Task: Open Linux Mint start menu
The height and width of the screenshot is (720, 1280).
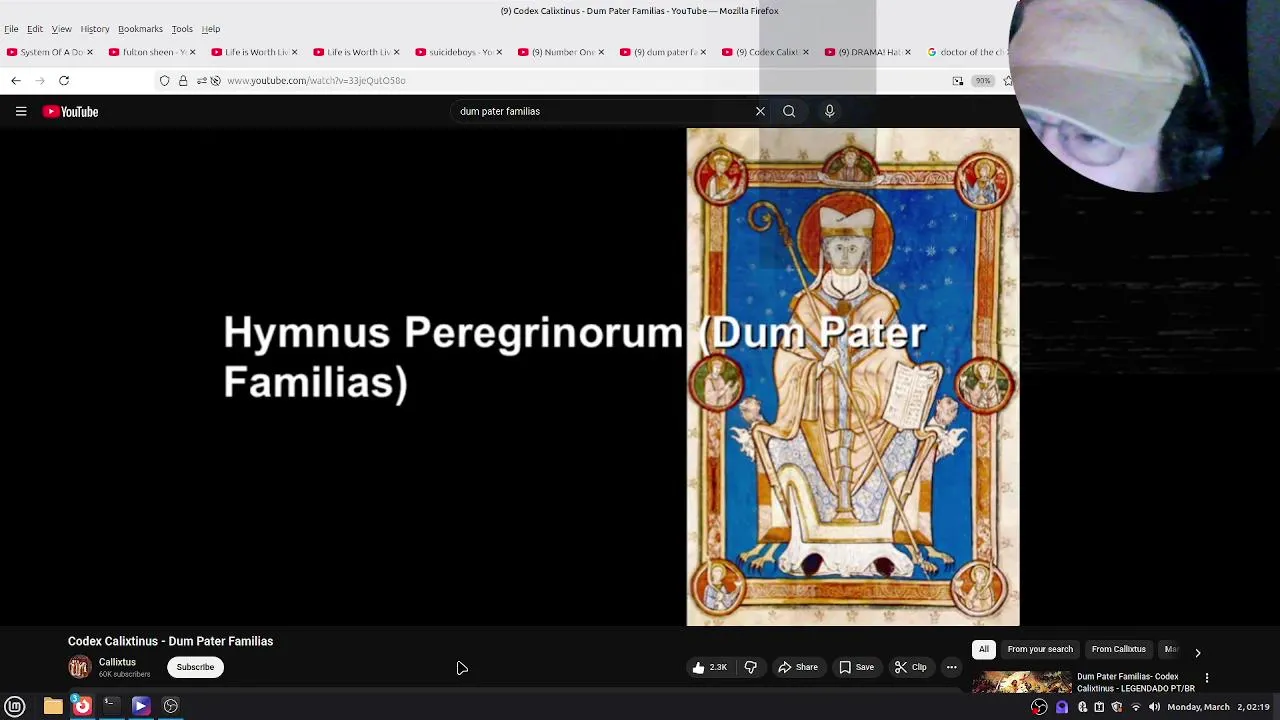Action: 15,706
